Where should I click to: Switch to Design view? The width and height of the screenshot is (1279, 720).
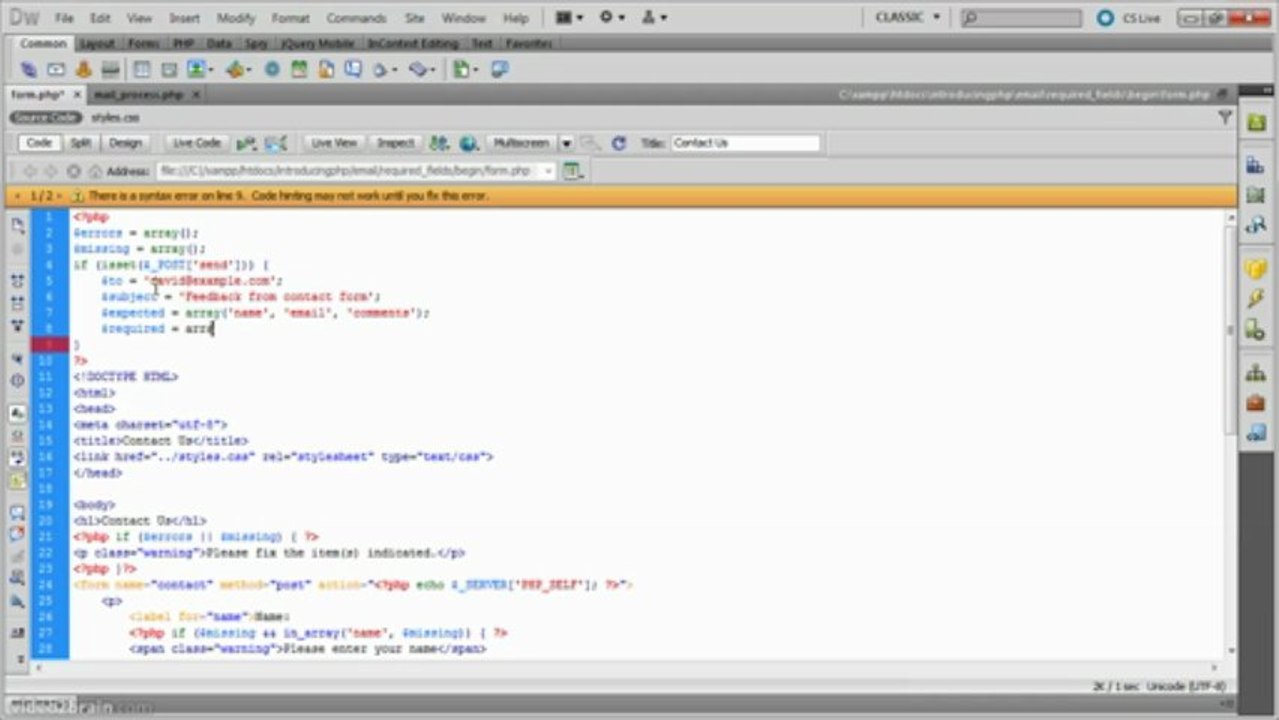tap(125, 143)
